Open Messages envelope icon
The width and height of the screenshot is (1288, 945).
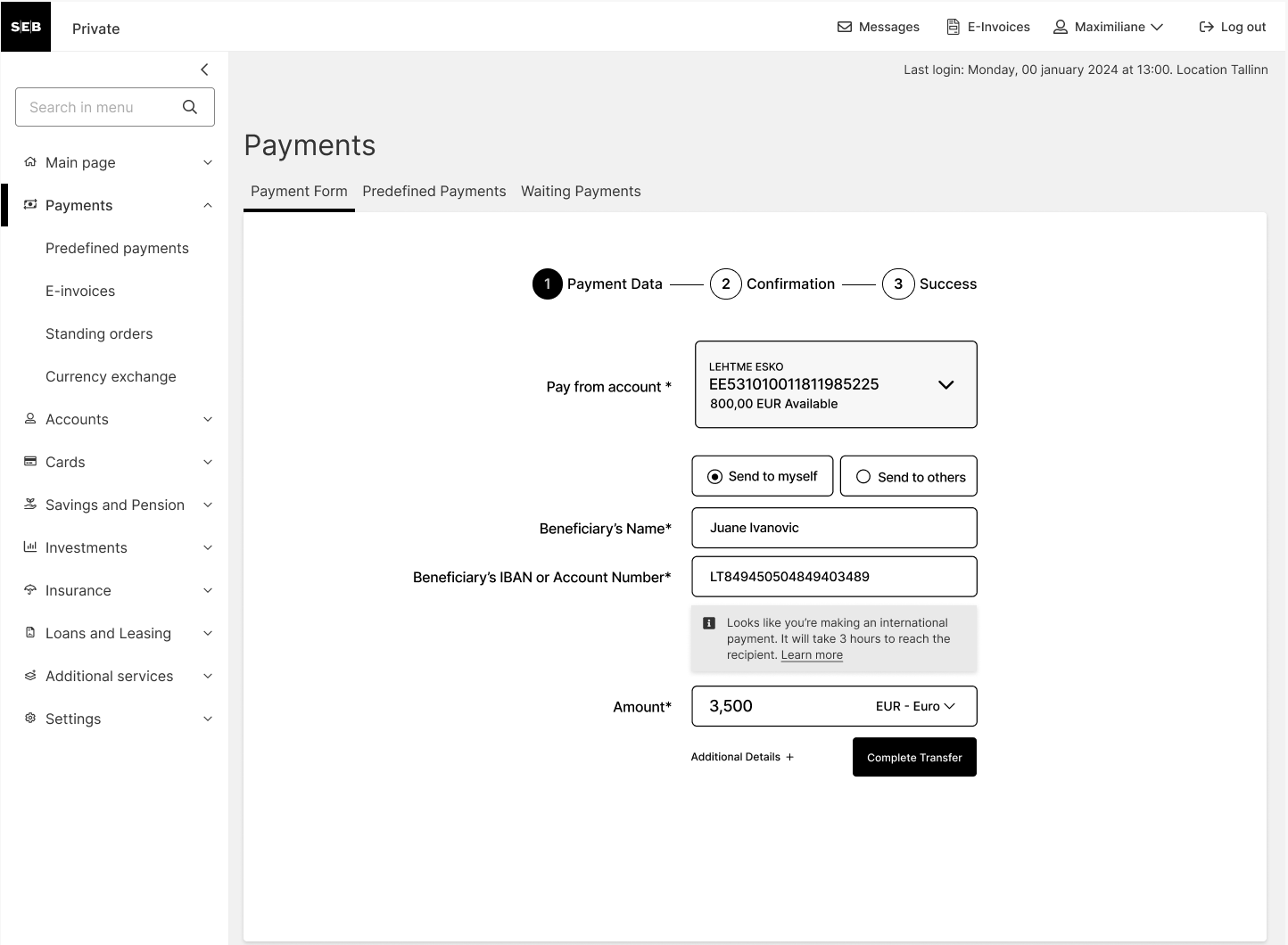click(845, 27)
